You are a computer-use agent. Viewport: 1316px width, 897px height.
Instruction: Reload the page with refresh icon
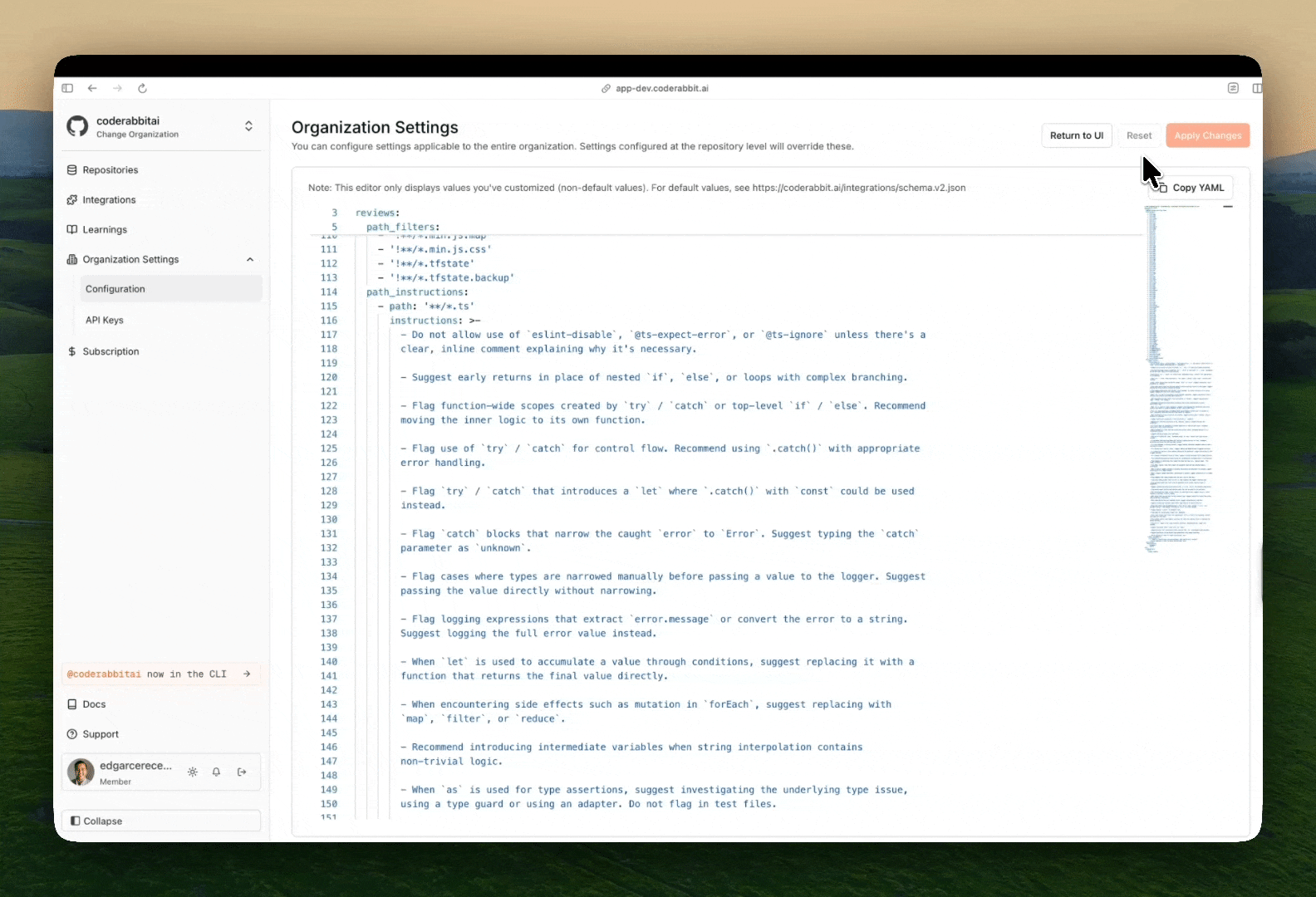click(142, 88)
